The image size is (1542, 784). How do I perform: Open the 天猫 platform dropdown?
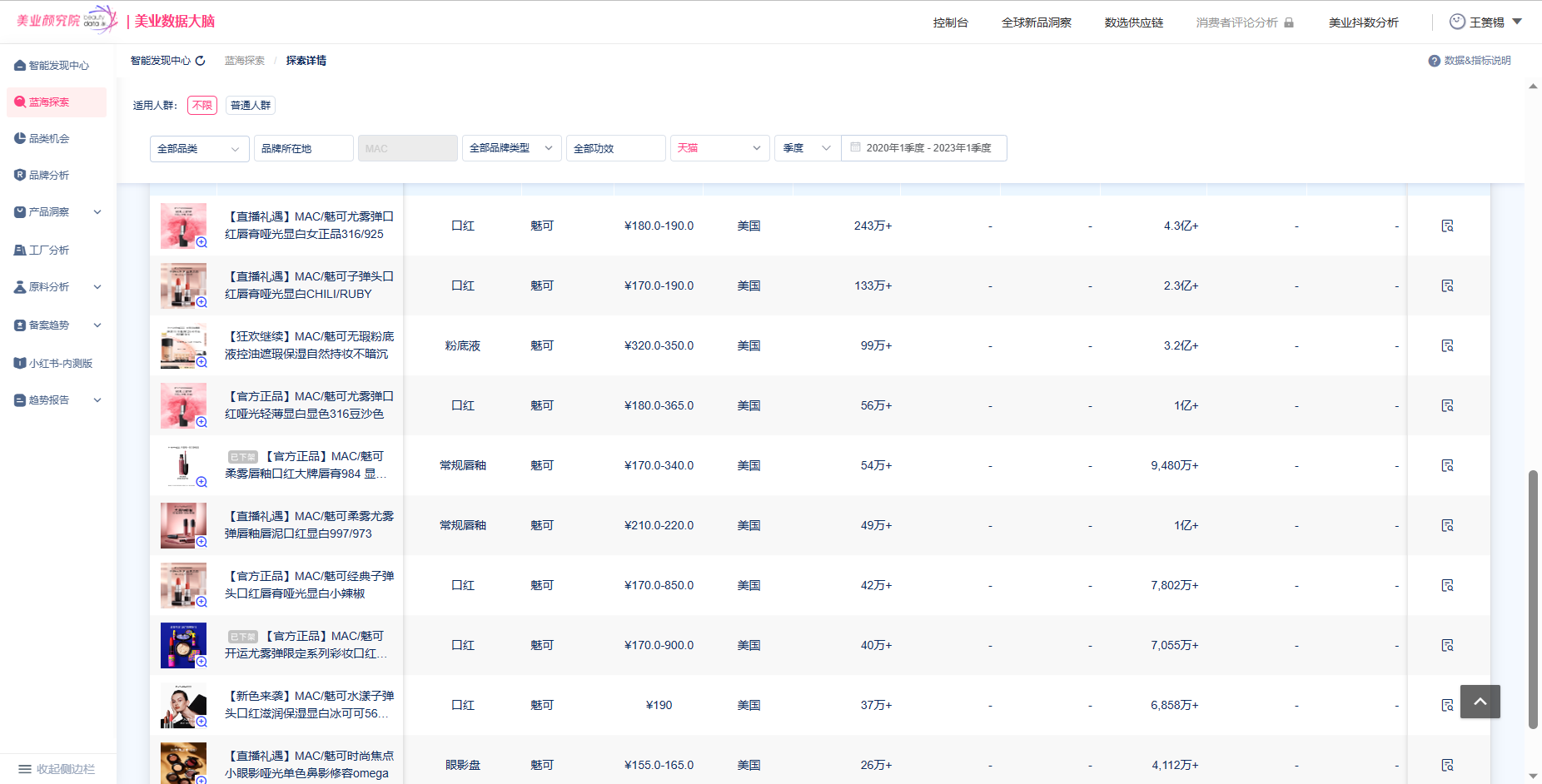pos(719,148)
